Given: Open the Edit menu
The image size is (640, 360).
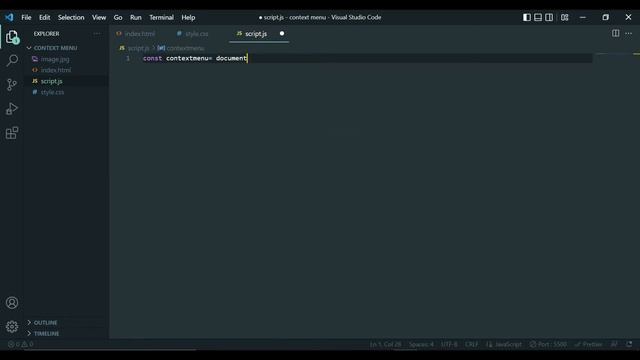Looking at the screenshot, I should (44, 17).
